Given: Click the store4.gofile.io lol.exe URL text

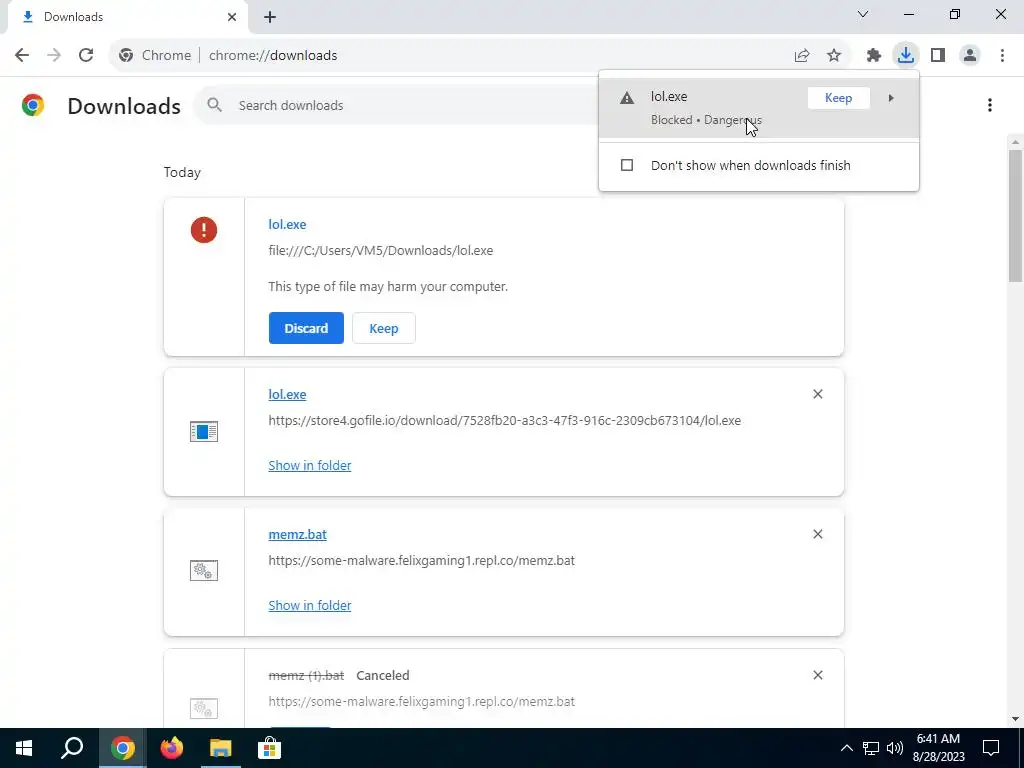Looking at the screenshot, I should click(x=504, y=421).
